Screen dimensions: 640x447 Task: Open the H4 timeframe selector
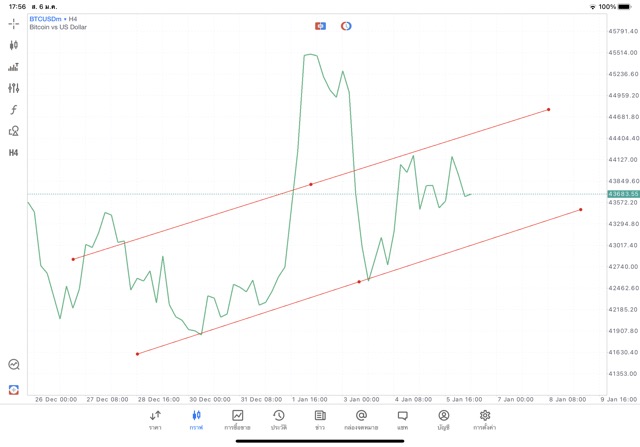click(x=14, y=153)
